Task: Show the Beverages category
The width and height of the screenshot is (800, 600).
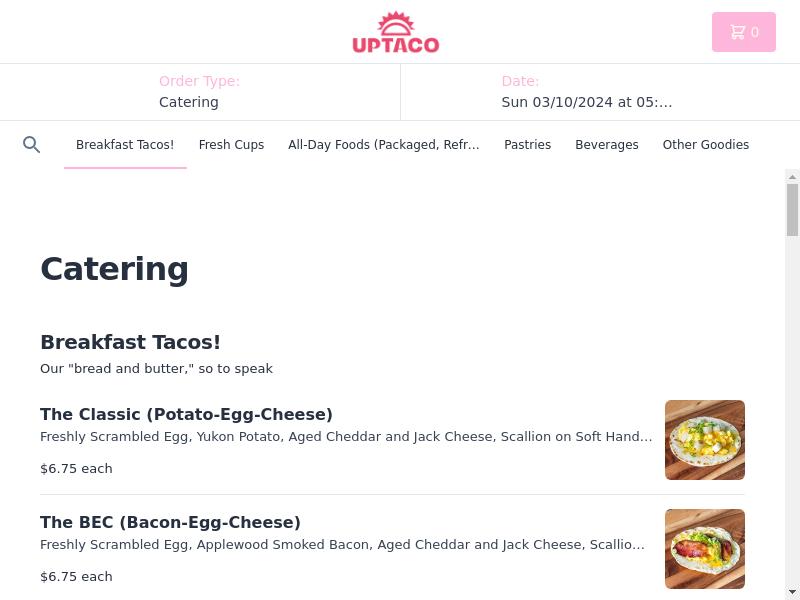Action: [x=606, y=145]
